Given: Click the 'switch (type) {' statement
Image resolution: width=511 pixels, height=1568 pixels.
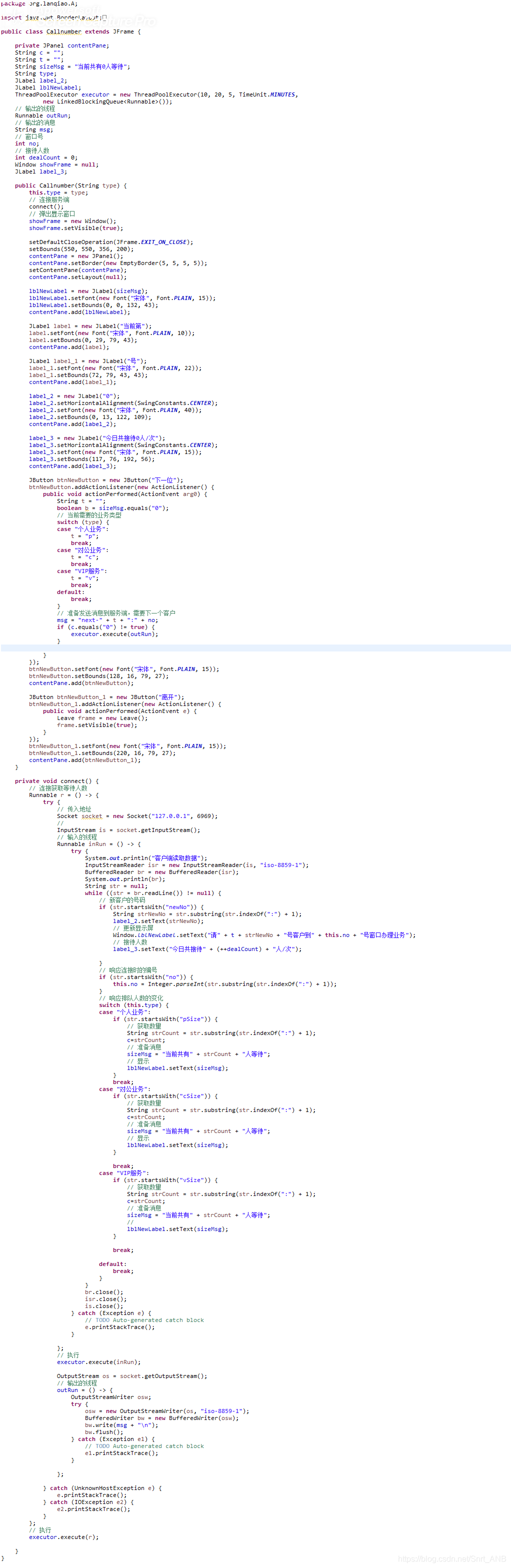Looking at the screenshot, I should tap(83, 522).
